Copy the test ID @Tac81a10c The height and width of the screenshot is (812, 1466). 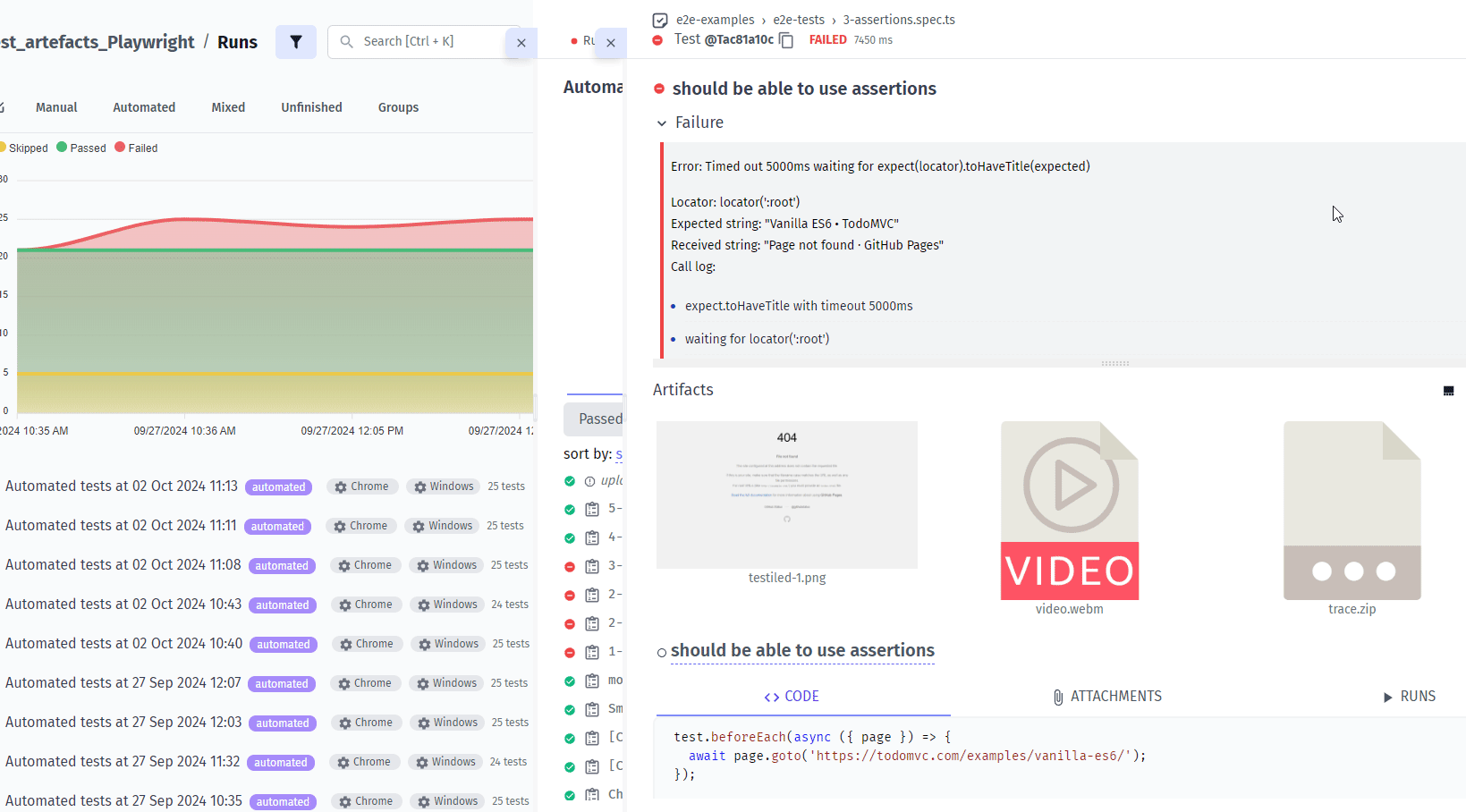786,40
